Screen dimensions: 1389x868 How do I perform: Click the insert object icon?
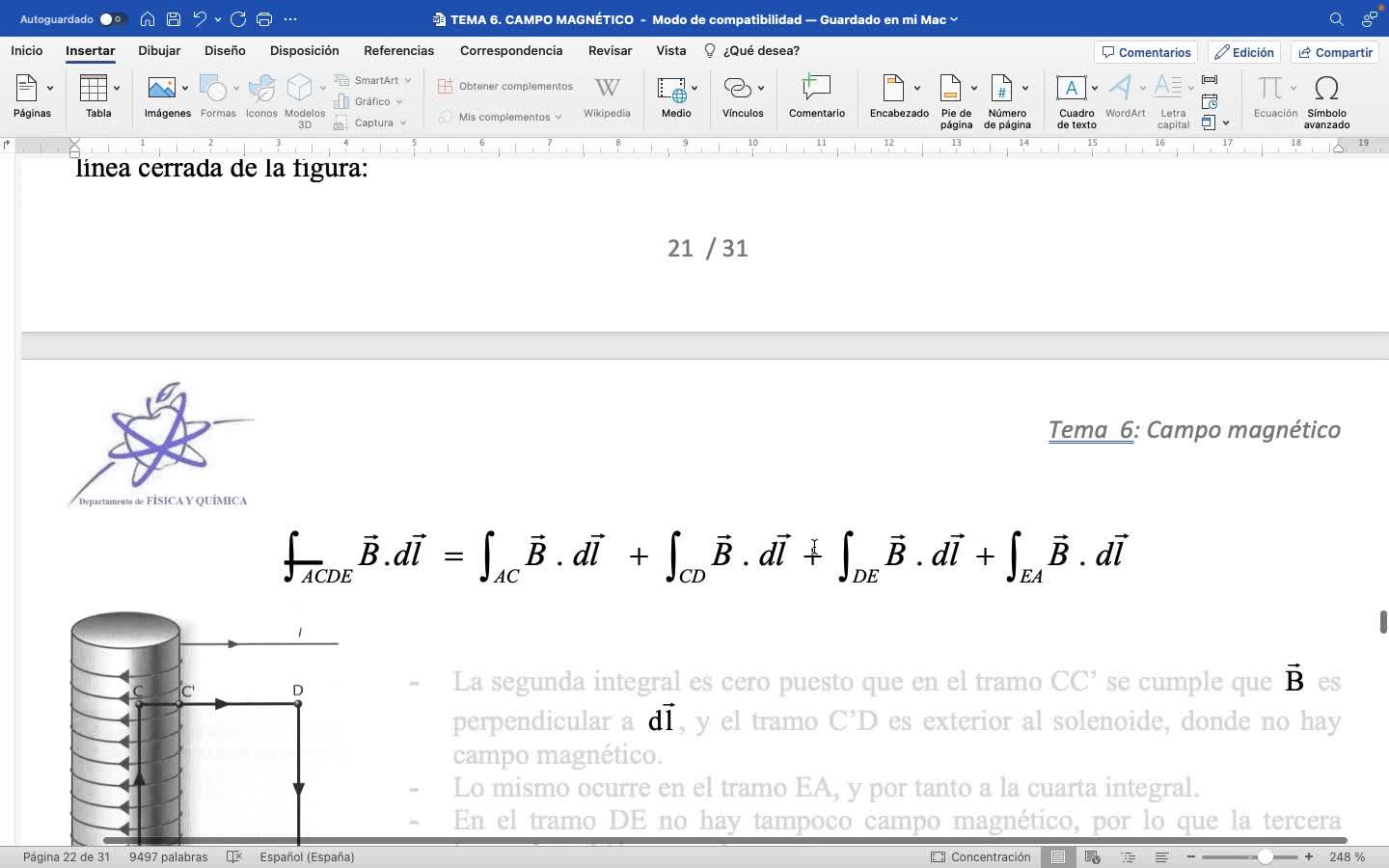pyautogui.click(x=1209, y=122)
